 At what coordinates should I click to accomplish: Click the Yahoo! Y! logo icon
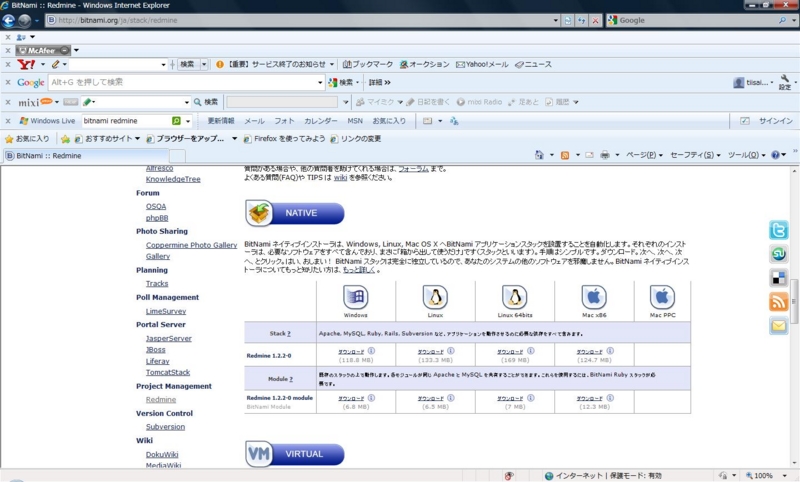click(26, 64)
